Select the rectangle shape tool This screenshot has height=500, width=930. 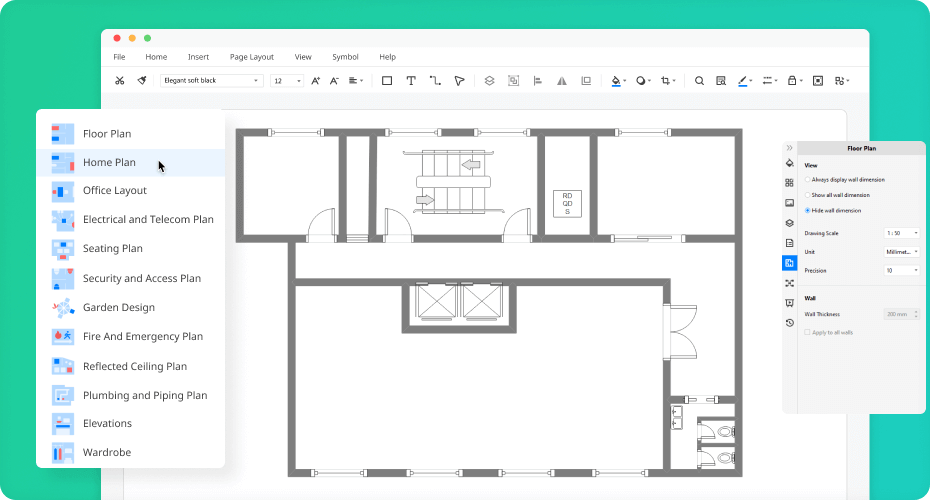pos(387,81)
